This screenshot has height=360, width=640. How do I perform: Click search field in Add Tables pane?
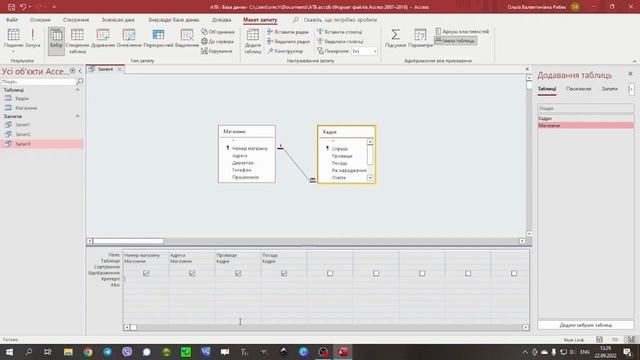tap(585, 109)
